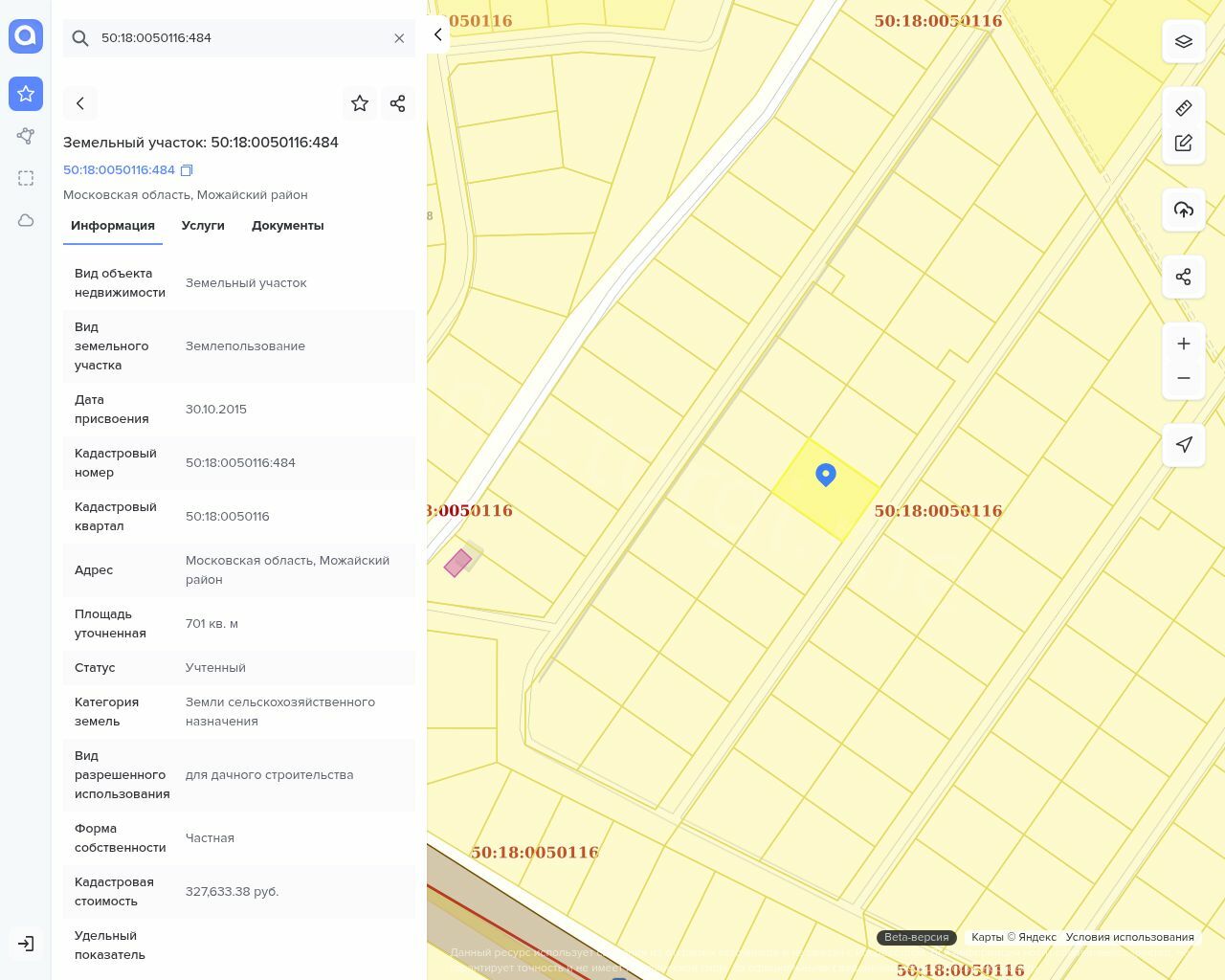Select the ruler measurement tool

coord(1184,108)
